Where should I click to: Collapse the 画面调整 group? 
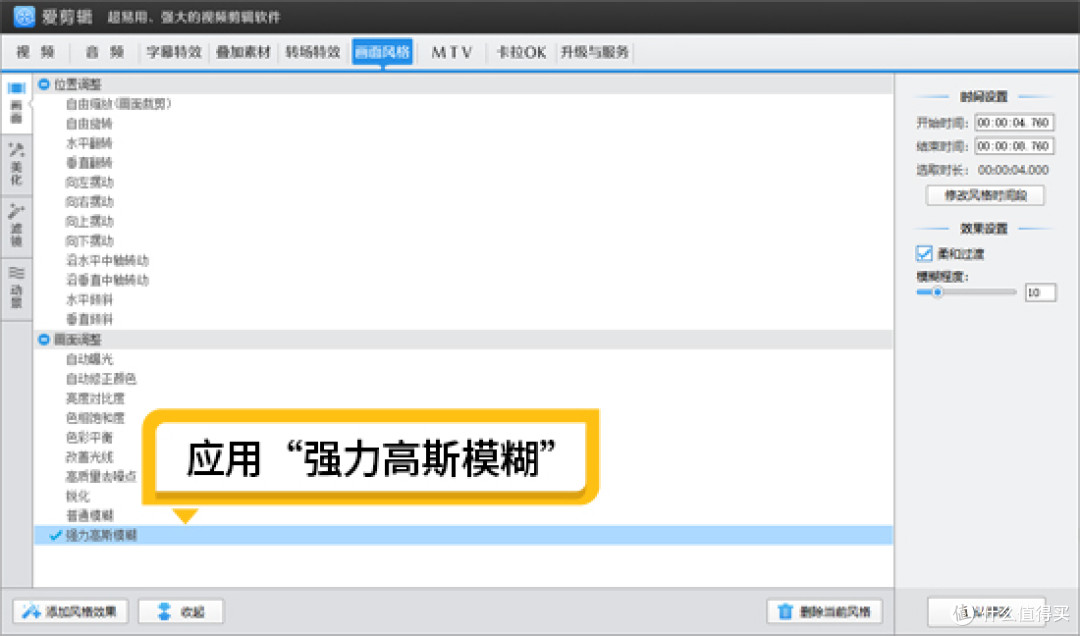click(44, 339)
